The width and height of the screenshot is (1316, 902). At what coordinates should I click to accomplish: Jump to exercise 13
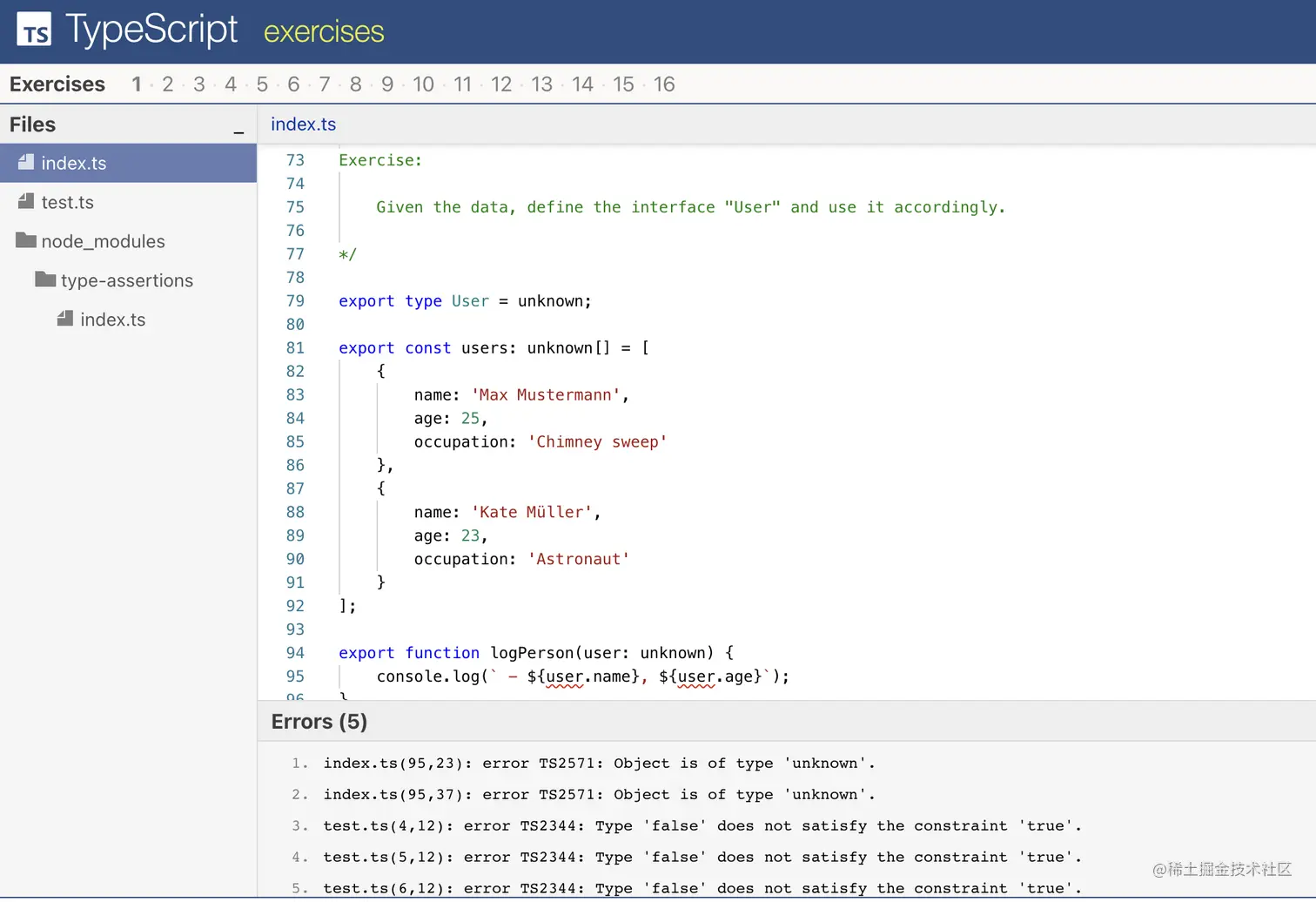coord(542,84)
